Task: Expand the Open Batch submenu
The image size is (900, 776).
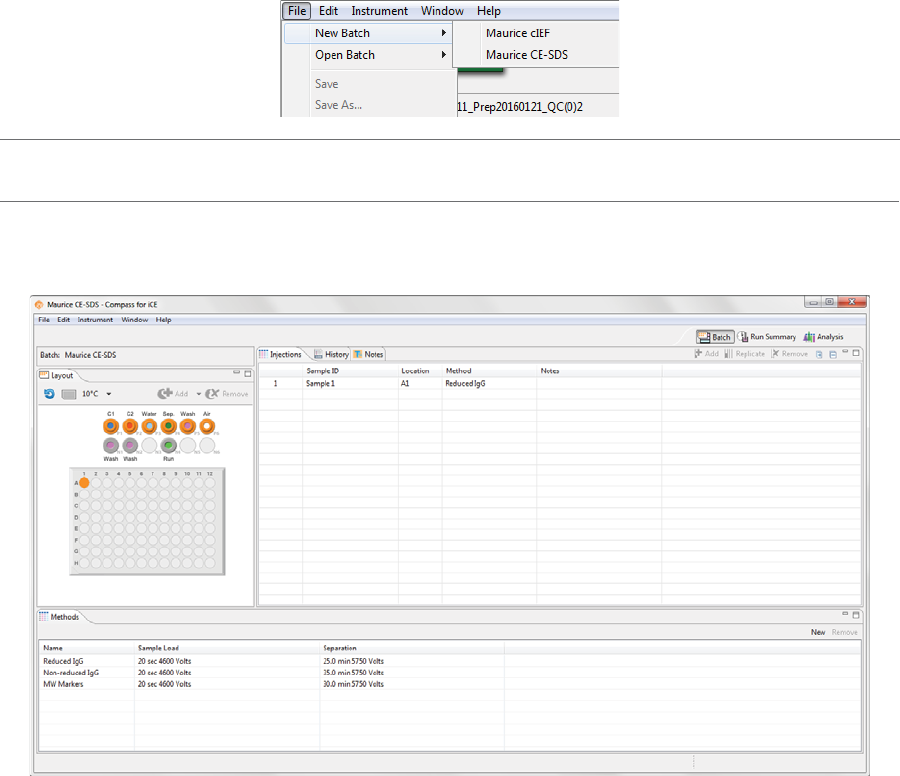Action: click(x=368, y=55)
